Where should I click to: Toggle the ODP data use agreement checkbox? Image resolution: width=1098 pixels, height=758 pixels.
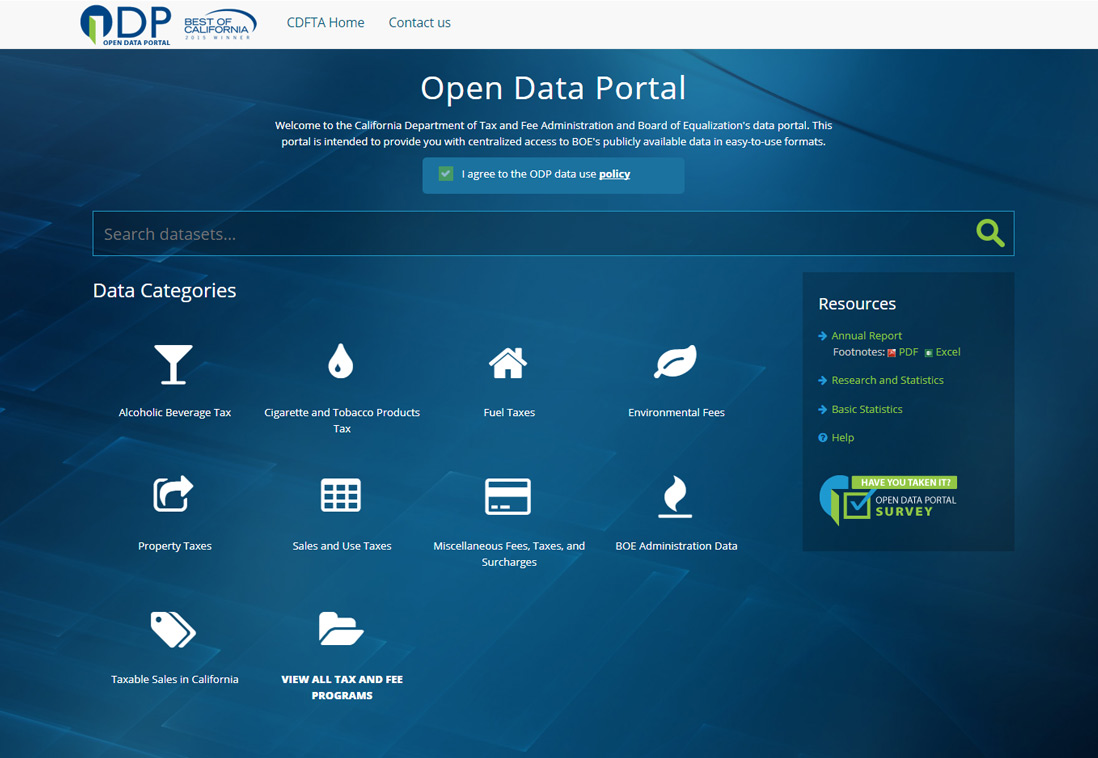(x=446, y=174)
